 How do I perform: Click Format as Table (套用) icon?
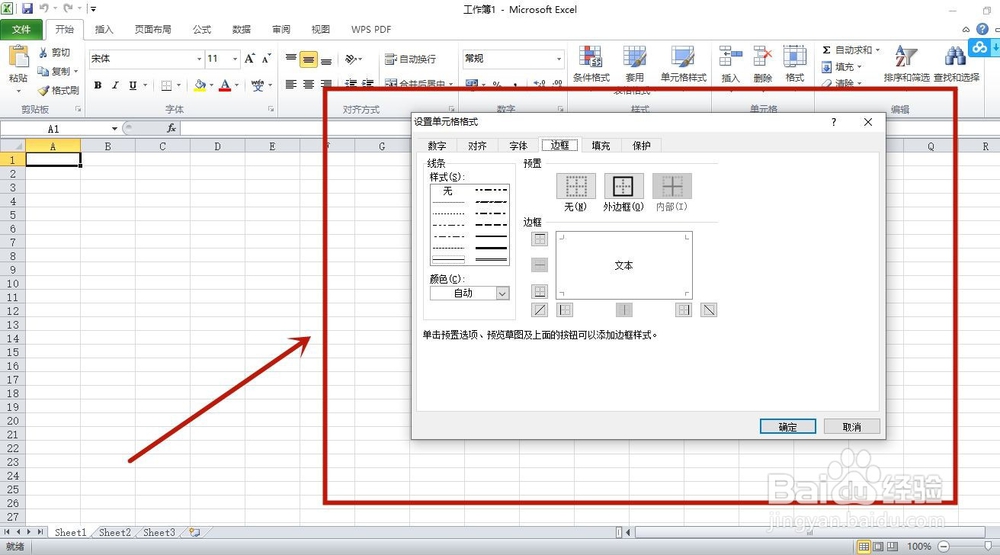click(x=634, y=57)
